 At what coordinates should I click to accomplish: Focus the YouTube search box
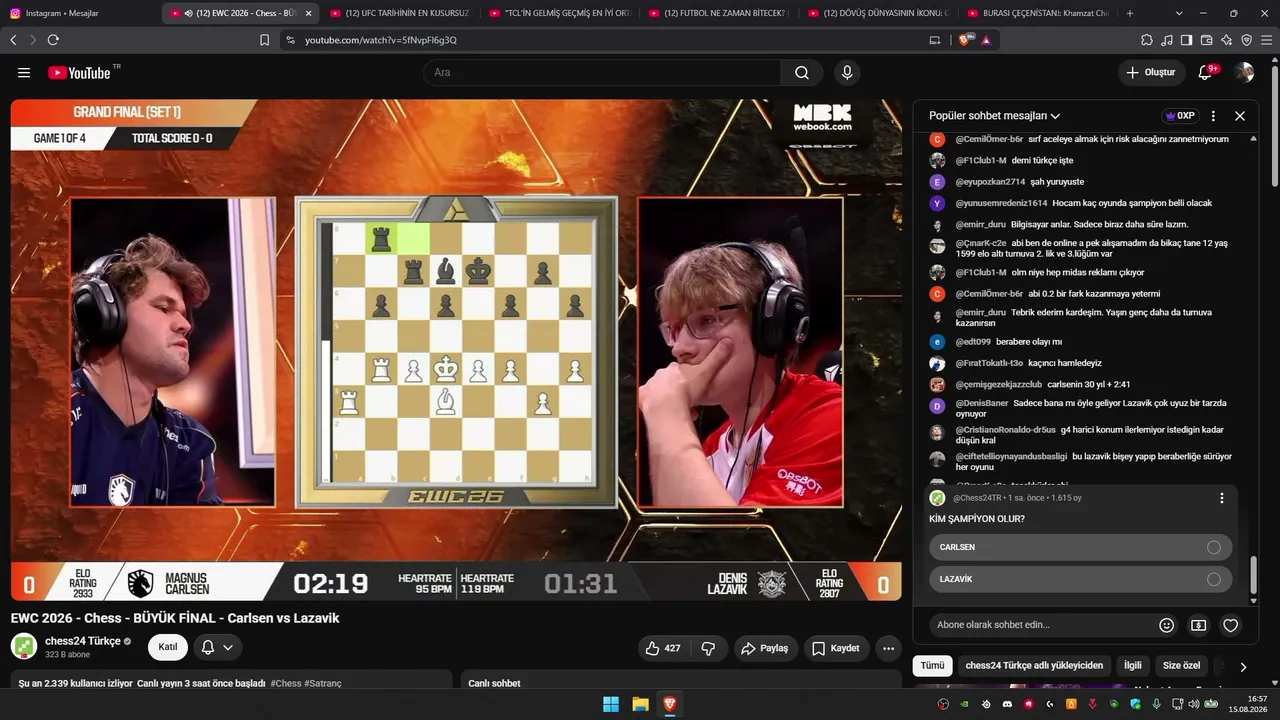click(602, 72)
